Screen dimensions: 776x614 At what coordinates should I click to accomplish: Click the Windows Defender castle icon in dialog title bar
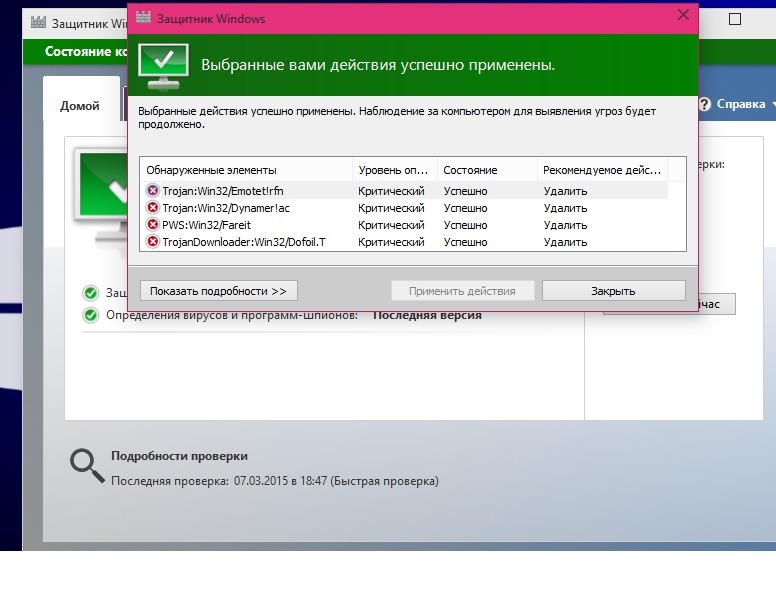coord(143,18)
